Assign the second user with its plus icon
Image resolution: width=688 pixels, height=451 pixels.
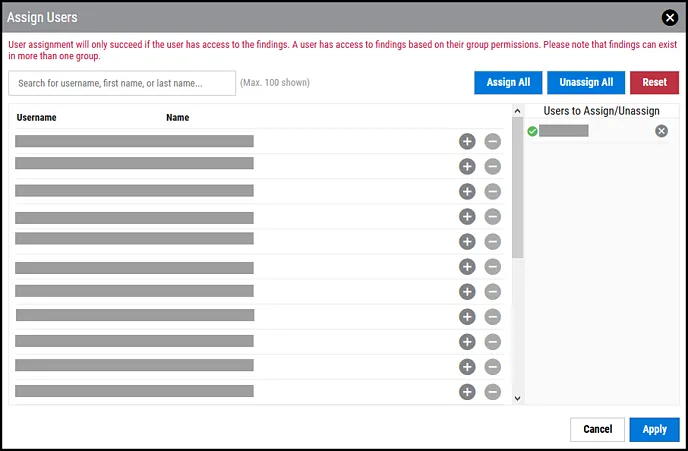[467, 166]
